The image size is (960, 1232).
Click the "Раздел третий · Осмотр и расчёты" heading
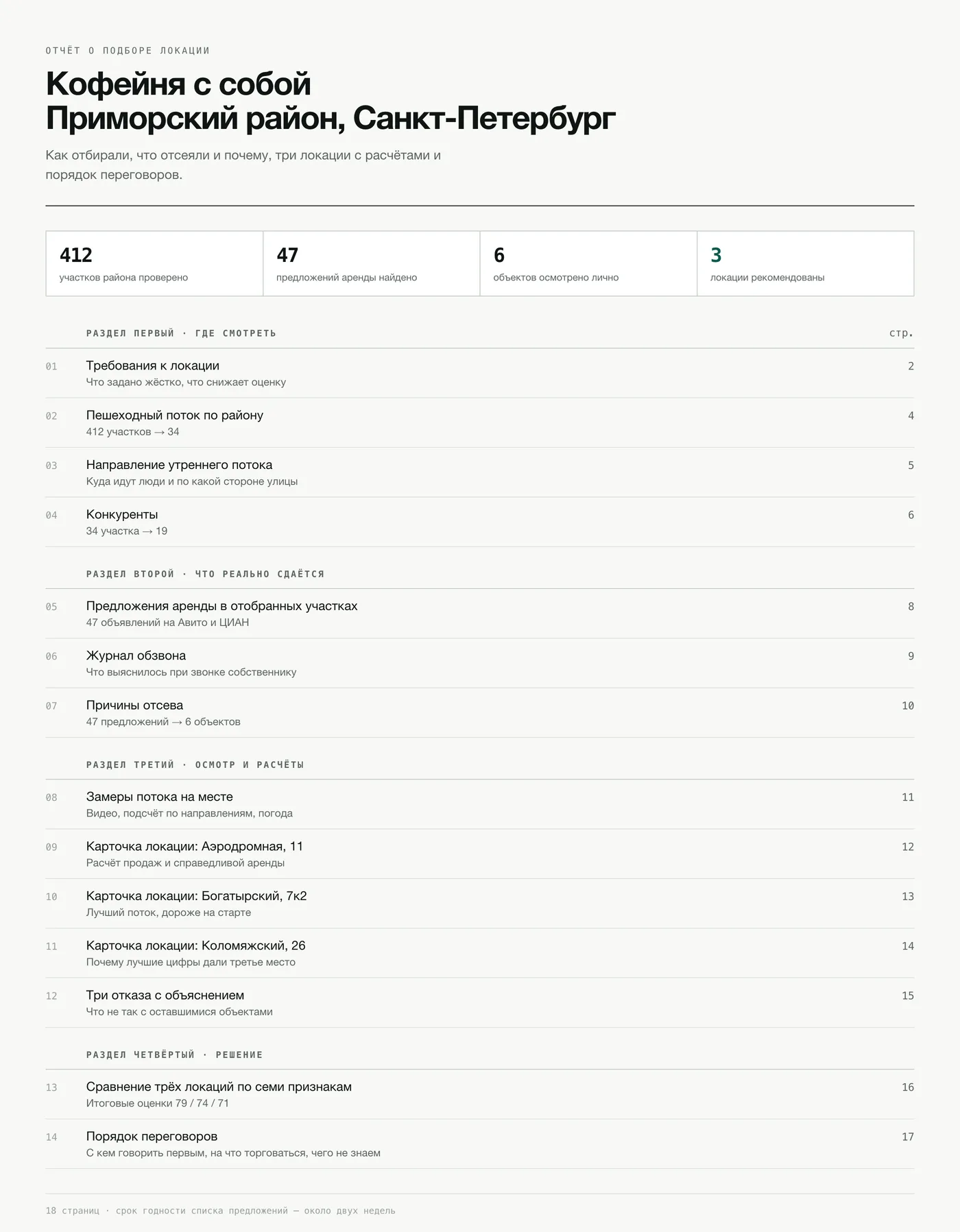(x=195, y=764)
